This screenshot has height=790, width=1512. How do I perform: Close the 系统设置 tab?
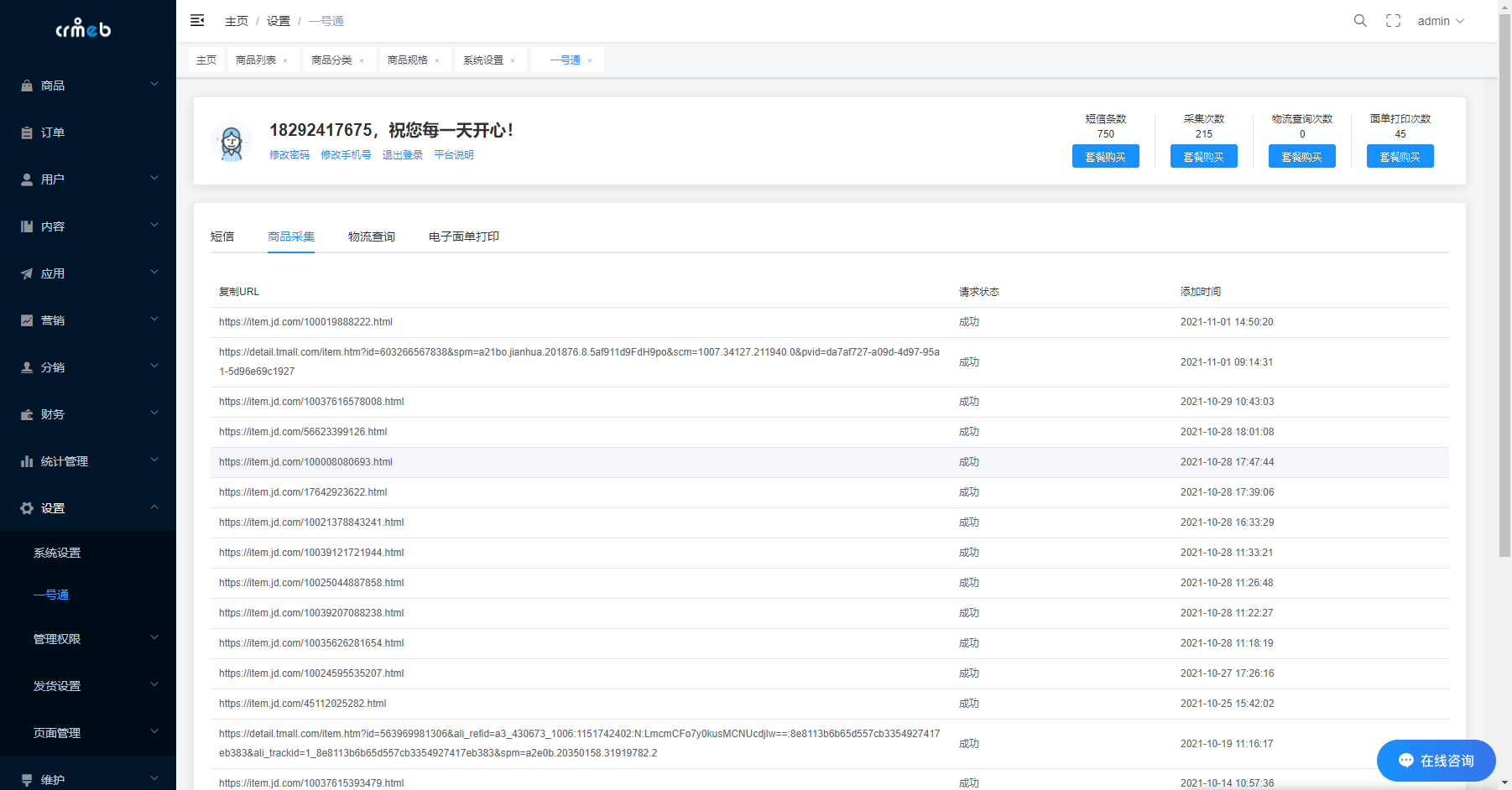point(513,60)
